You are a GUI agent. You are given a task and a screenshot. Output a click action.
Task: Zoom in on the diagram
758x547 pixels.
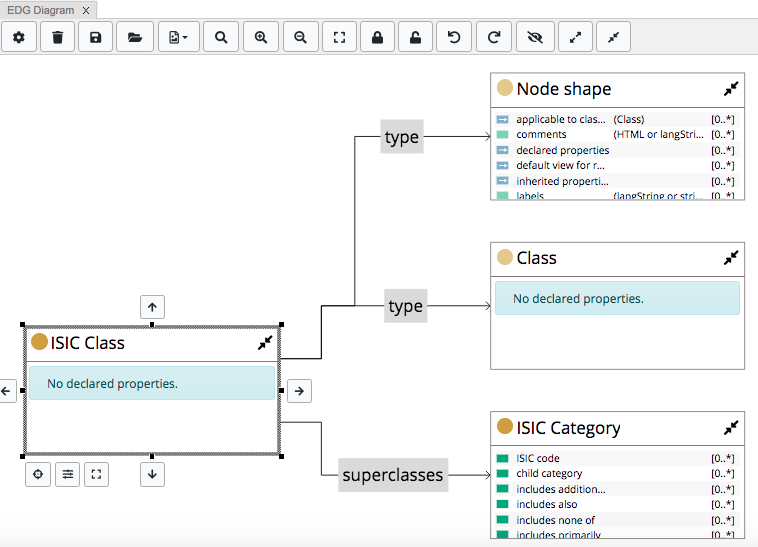(x=261, y=37)
